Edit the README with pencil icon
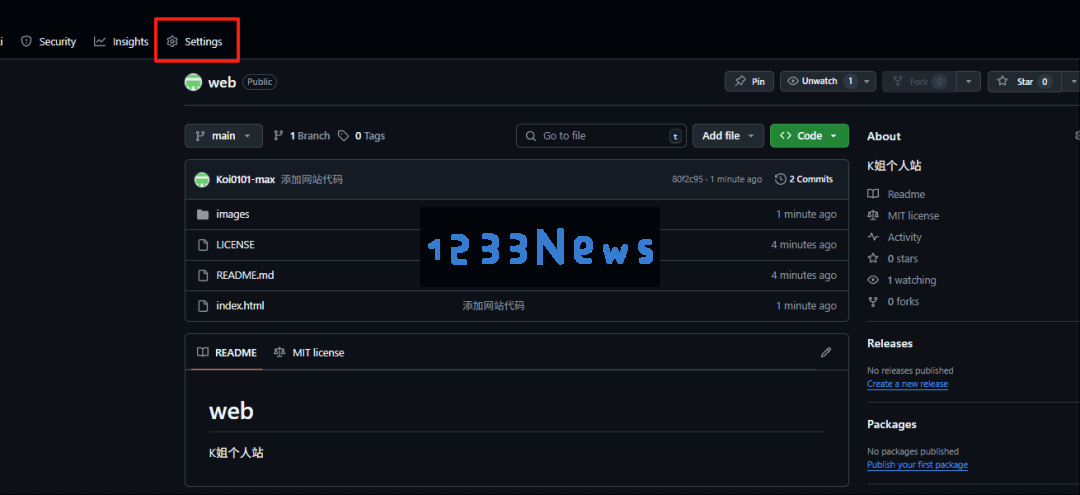Viewport: 1080px width, 495px height. (826, 352)
